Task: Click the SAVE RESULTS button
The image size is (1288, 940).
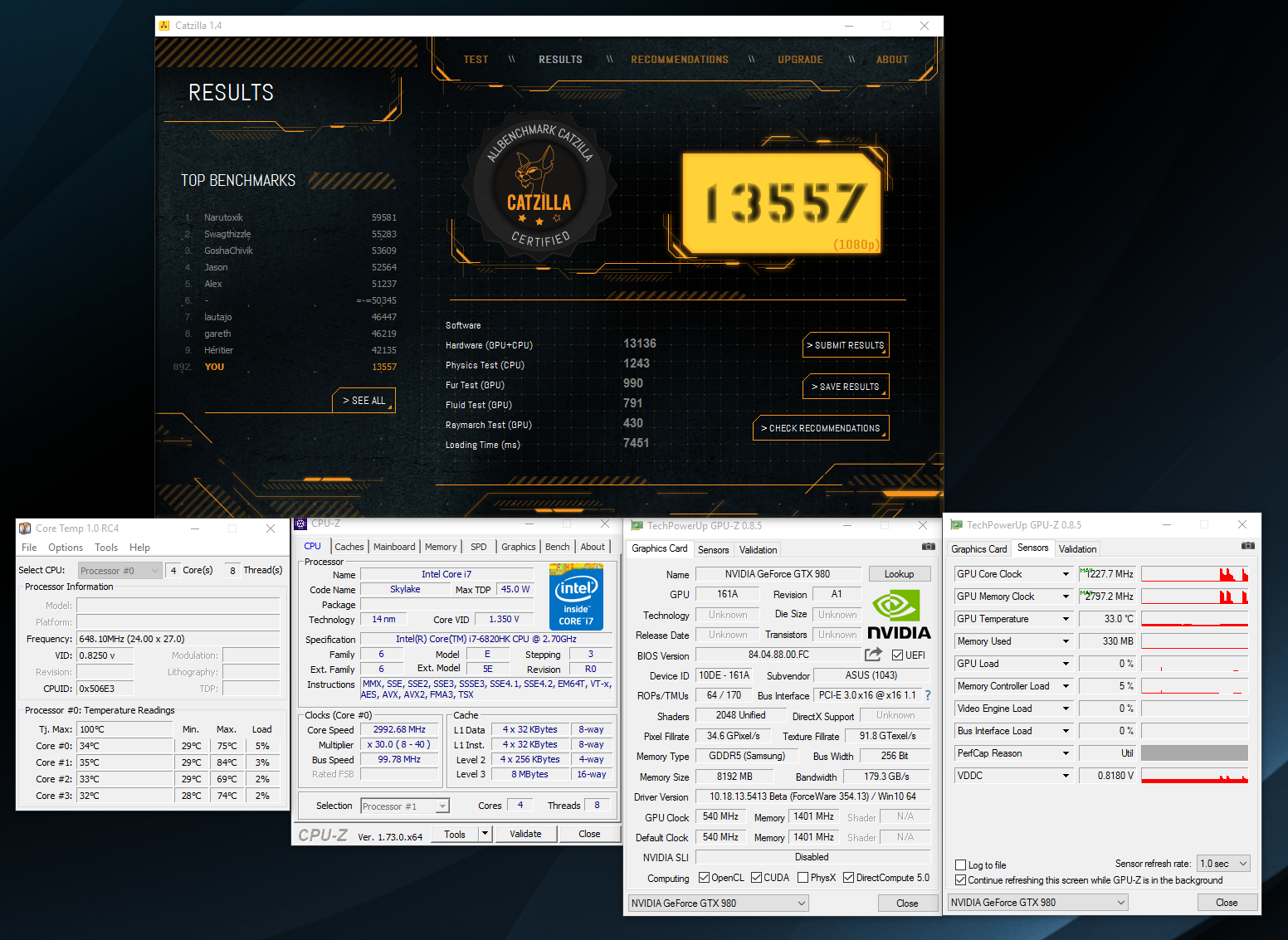Action: 846,387
